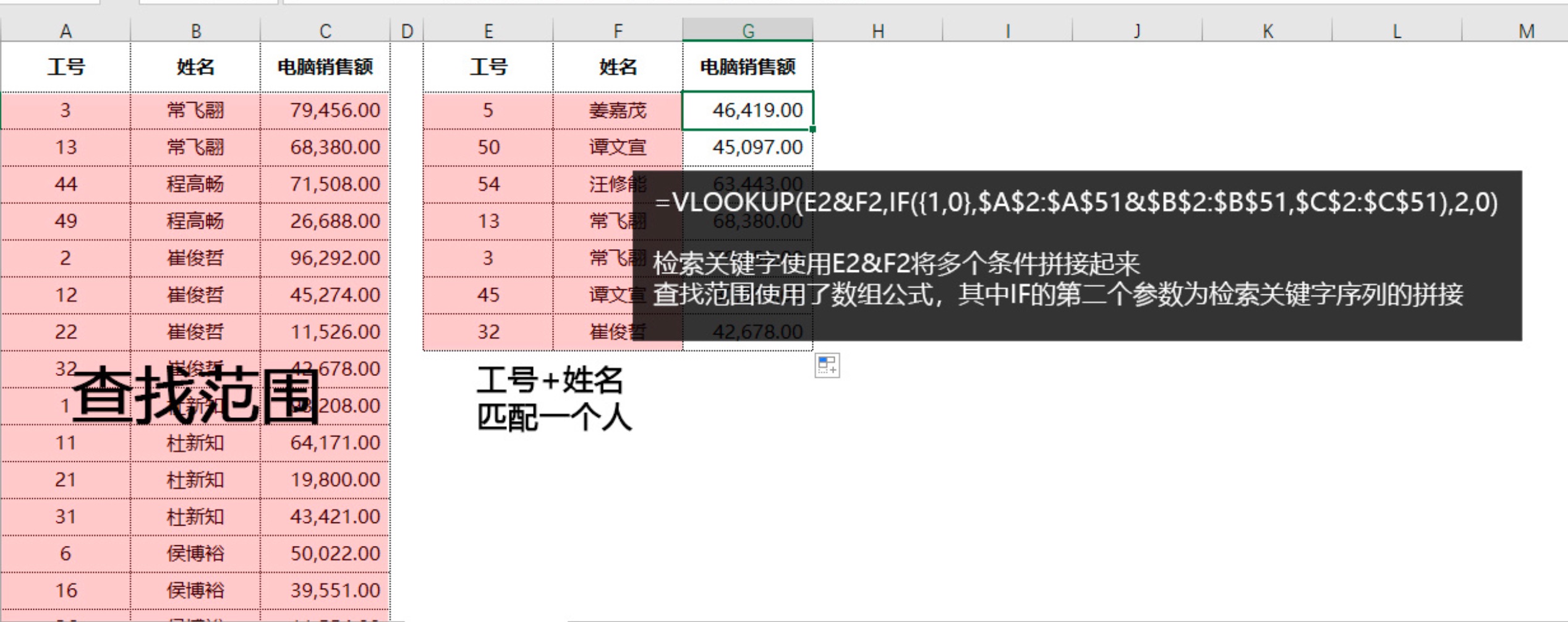This screenshot has height=622, width=1568.
Task: Select cell 姜嘉茂 in column F
Action: 618,111
